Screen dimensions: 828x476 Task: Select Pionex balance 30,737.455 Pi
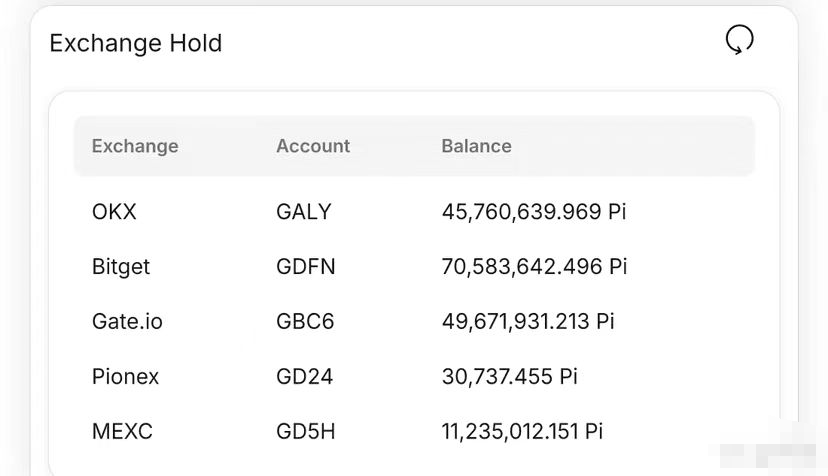[510, 377]
